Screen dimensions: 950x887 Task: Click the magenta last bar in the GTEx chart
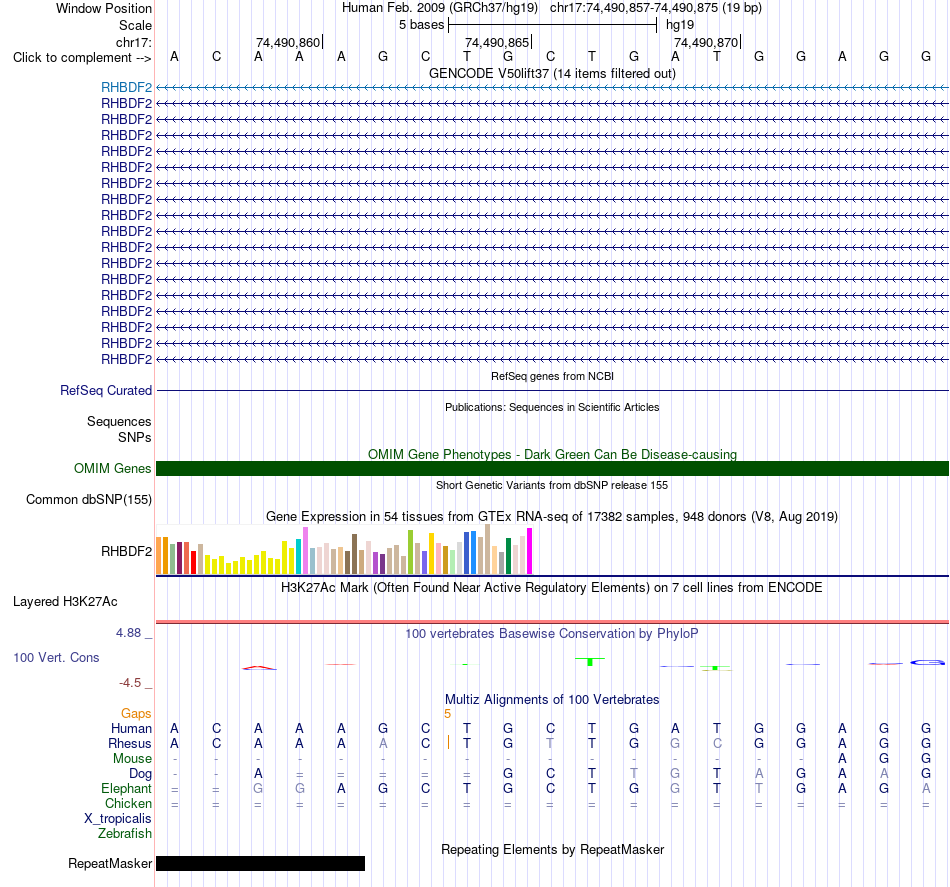pos(530,551)
